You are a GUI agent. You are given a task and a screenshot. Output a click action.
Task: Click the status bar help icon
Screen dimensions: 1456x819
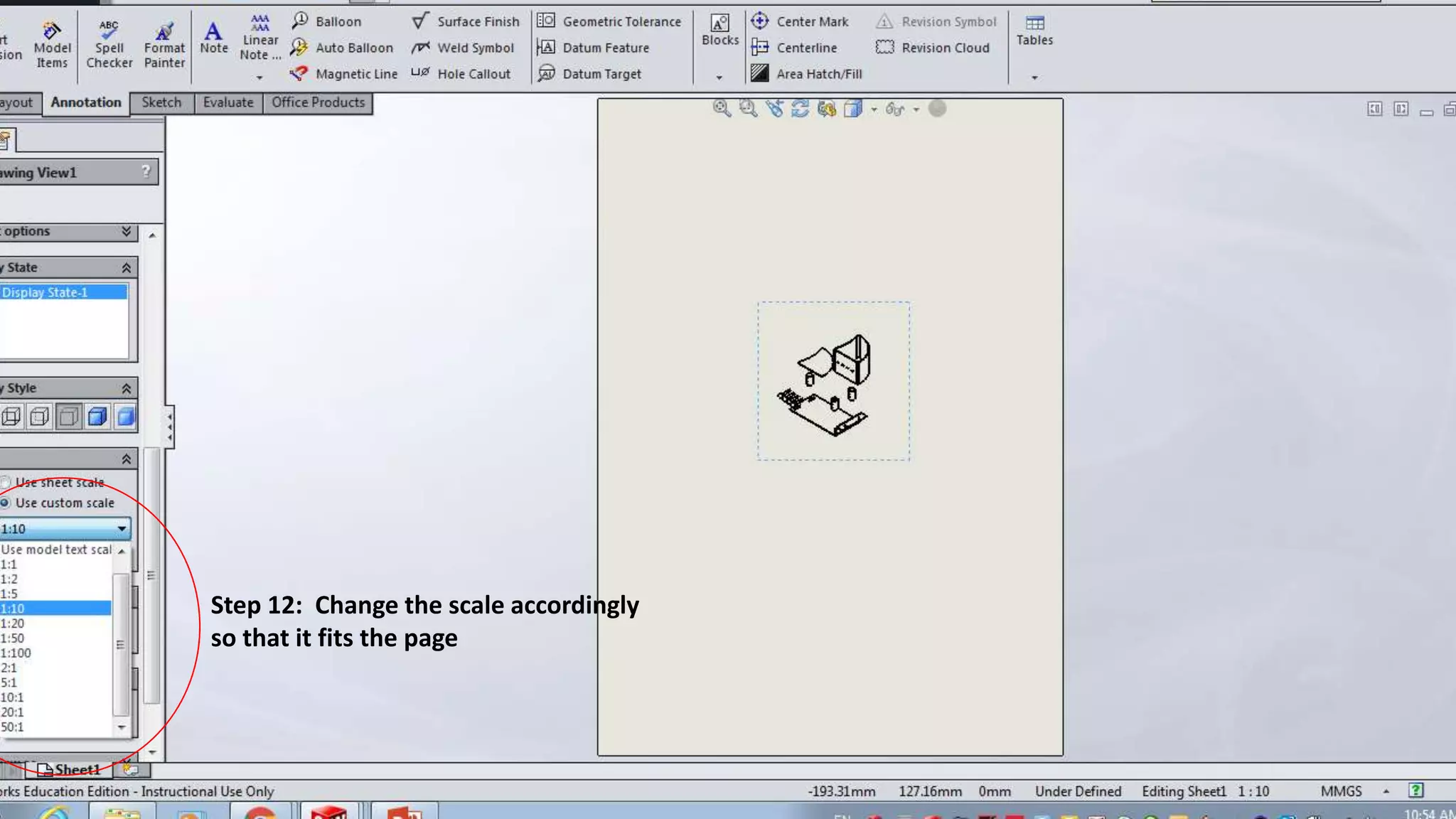[x=1415, y=791]
